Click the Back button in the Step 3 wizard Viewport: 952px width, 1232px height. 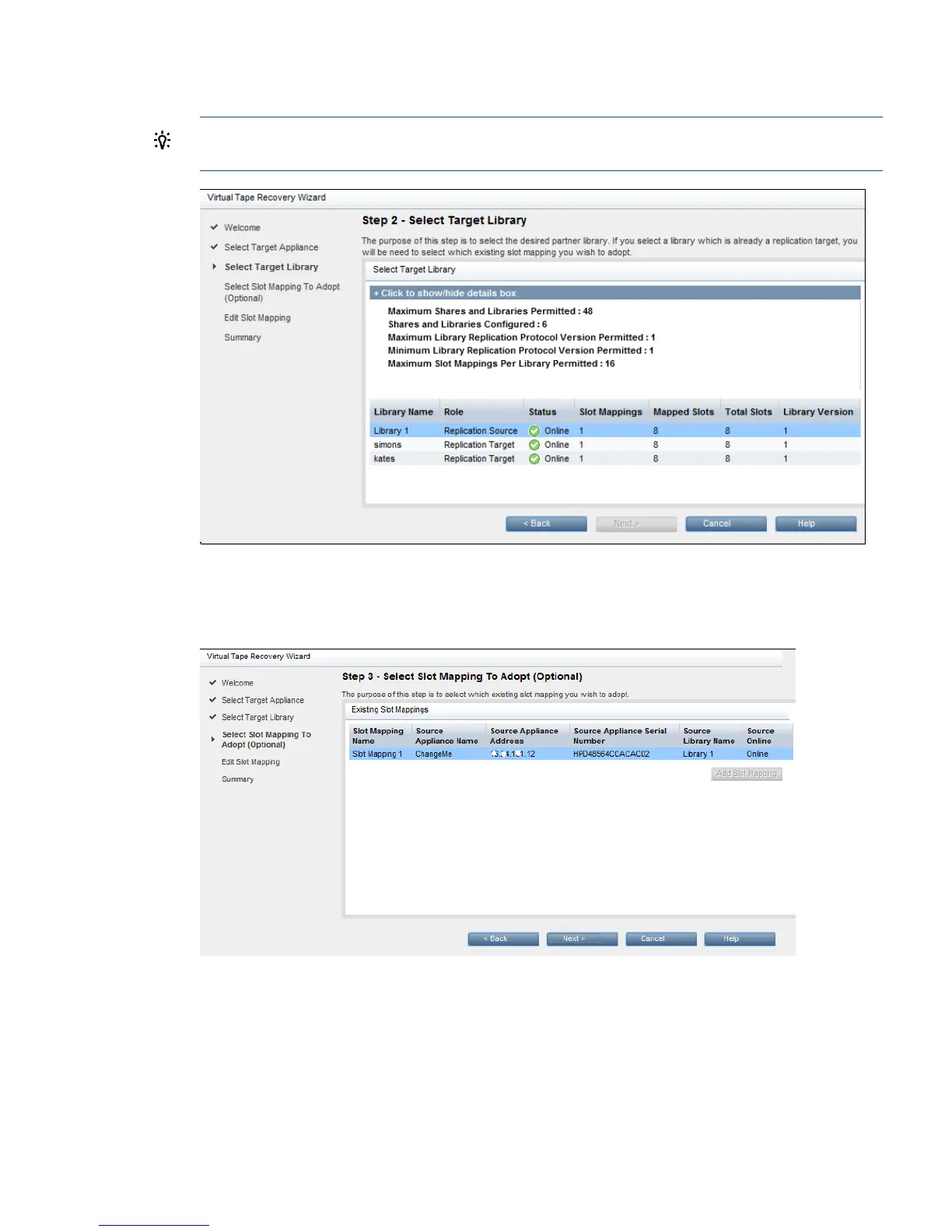coord(503,939)
